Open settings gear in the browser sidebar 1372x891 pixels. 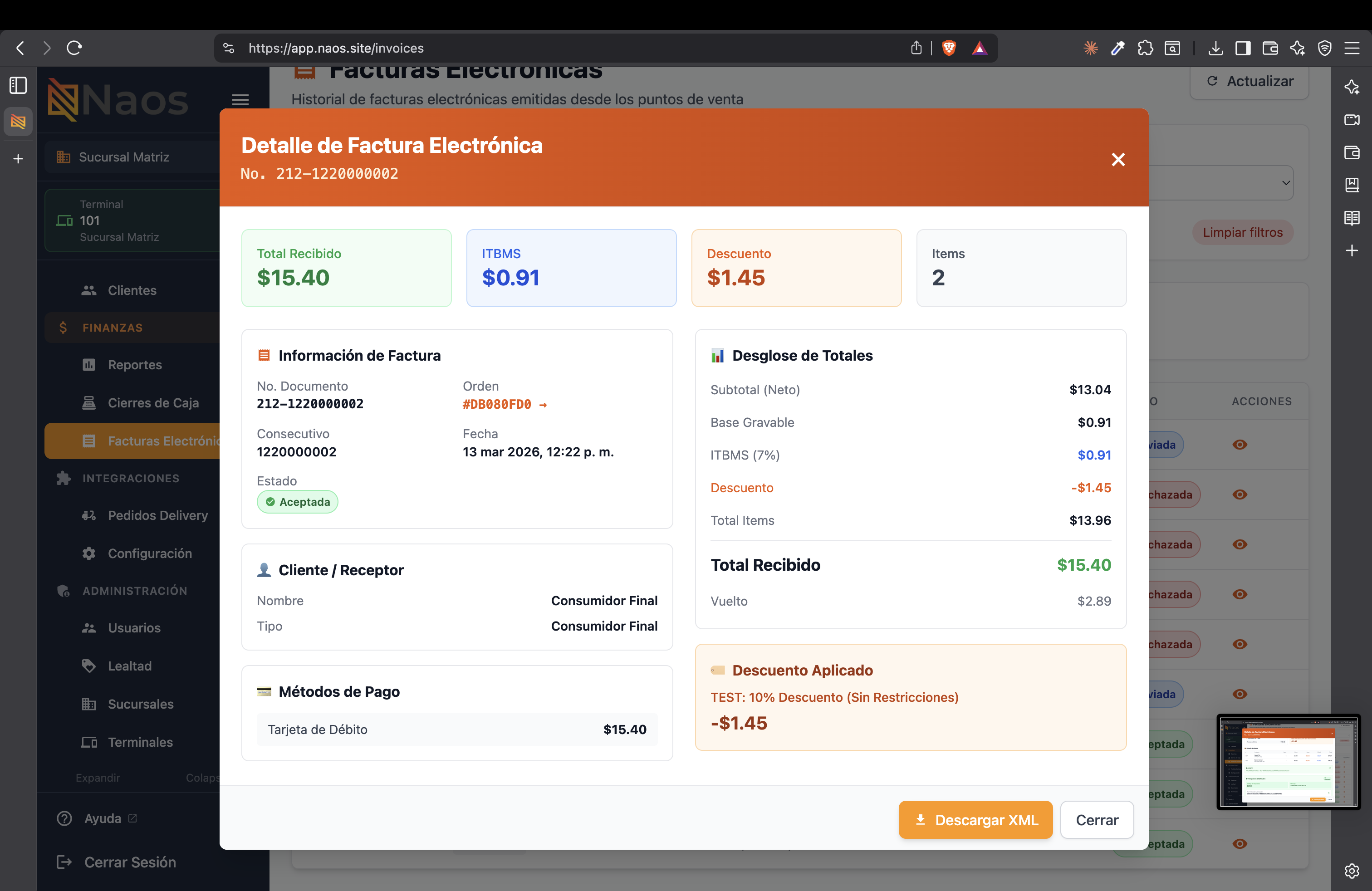pyautogui.click(x=1352, y=870)
